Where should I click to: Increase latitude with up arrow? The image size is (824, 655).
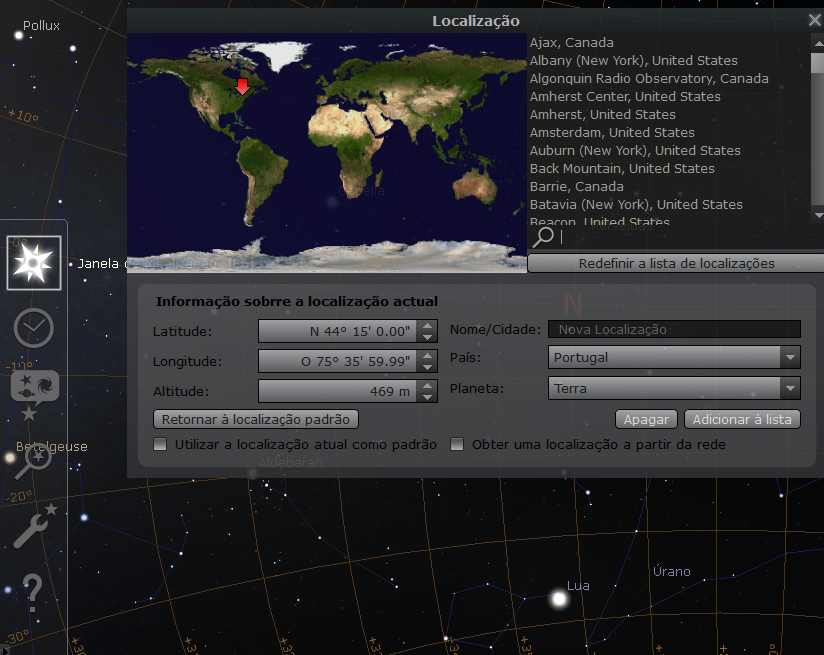[427, 326]
